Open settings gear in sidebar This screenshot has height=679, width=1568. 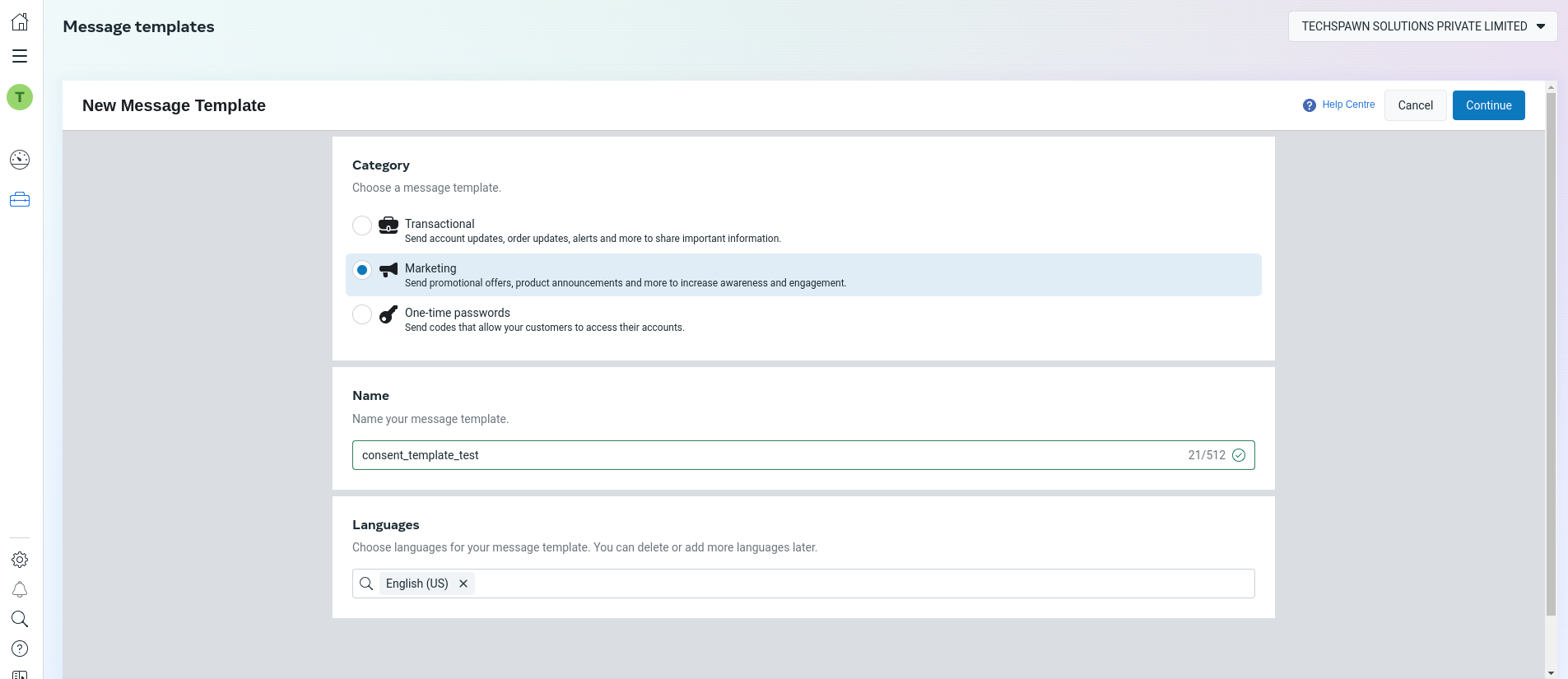pos(20,560)
